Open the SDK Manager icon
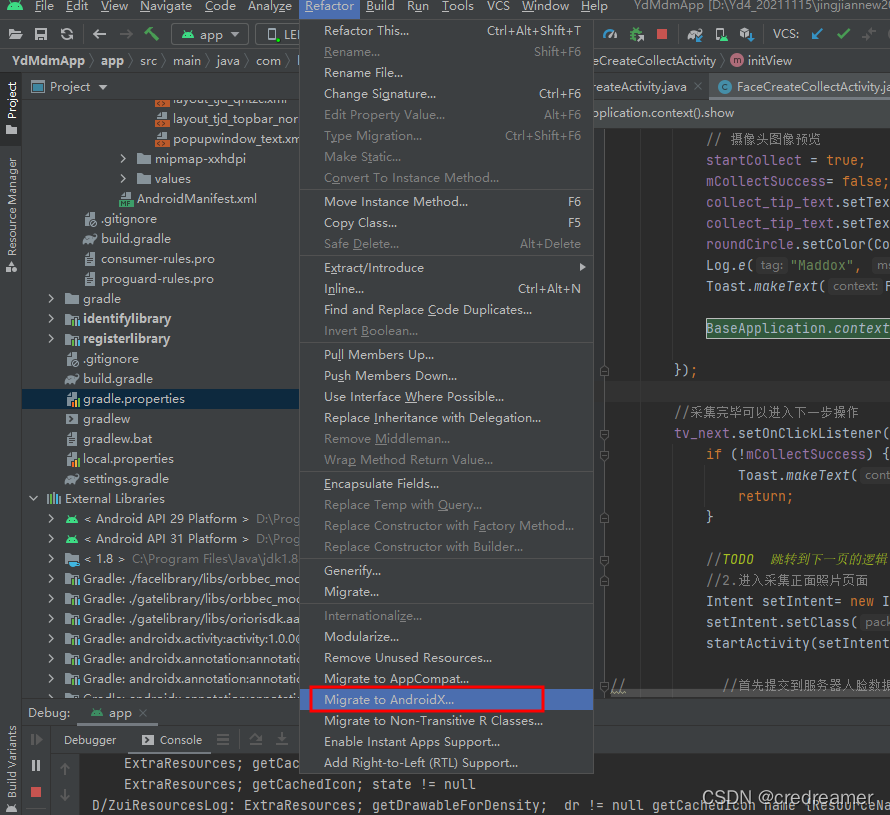Viewport: 890px width, 815px height. click(745, 33)
